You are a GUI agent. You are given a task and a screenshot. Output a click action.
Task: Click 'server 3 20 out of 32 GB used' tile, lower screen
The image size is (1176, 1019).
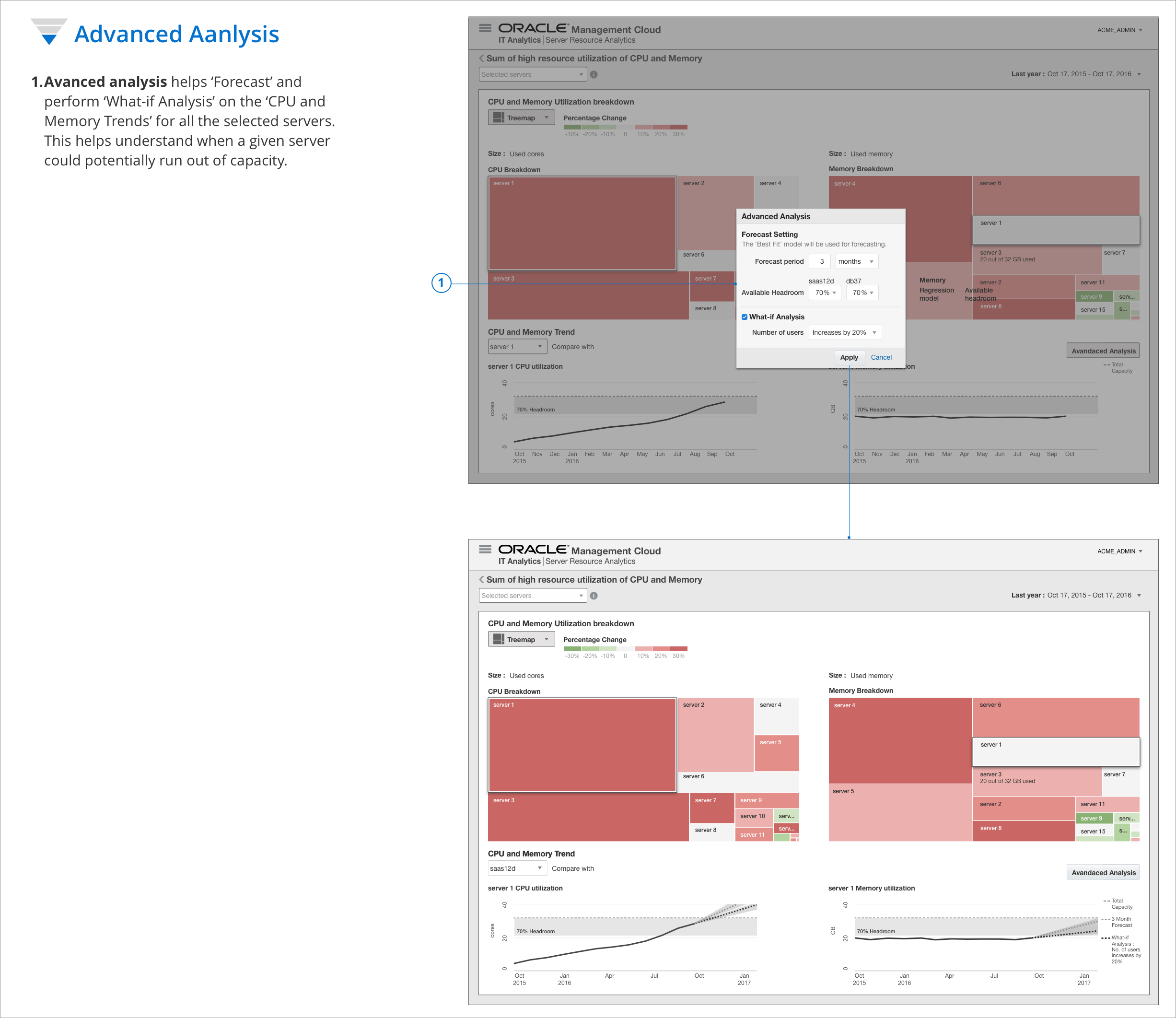pyautogui.click(x=1037, y=782)
